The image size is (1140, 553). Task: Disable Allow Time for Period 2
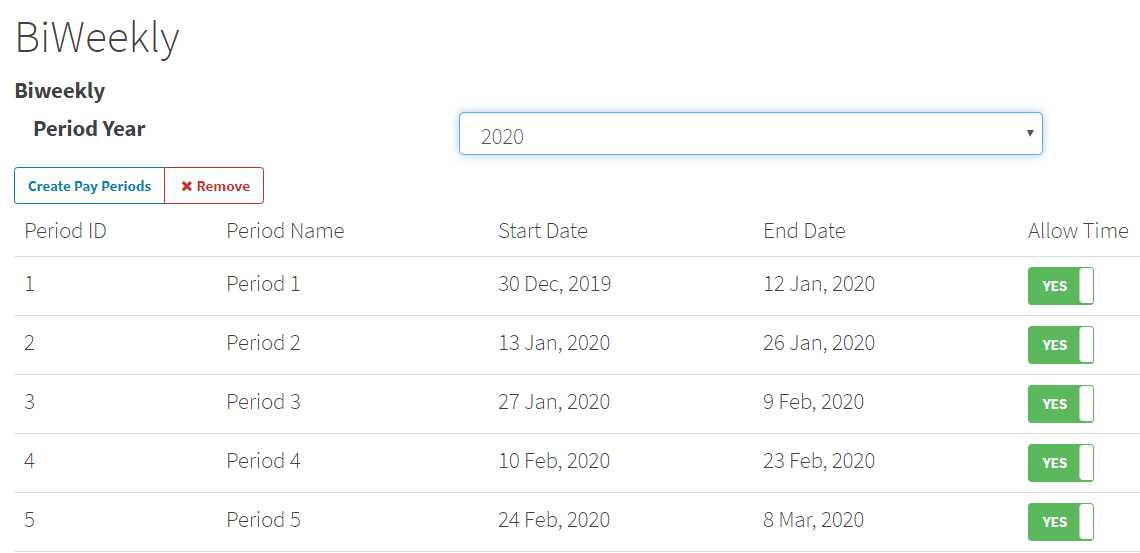tap(1060, 345)
